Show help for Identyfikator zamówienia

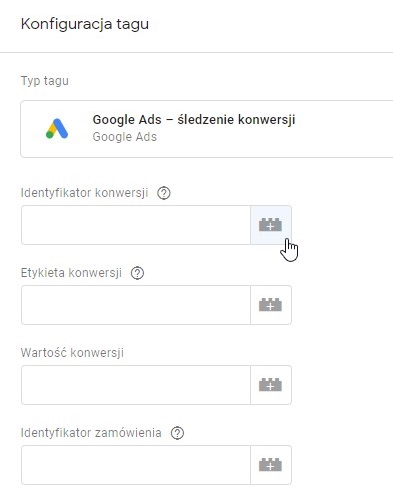[x=177, y=433]
